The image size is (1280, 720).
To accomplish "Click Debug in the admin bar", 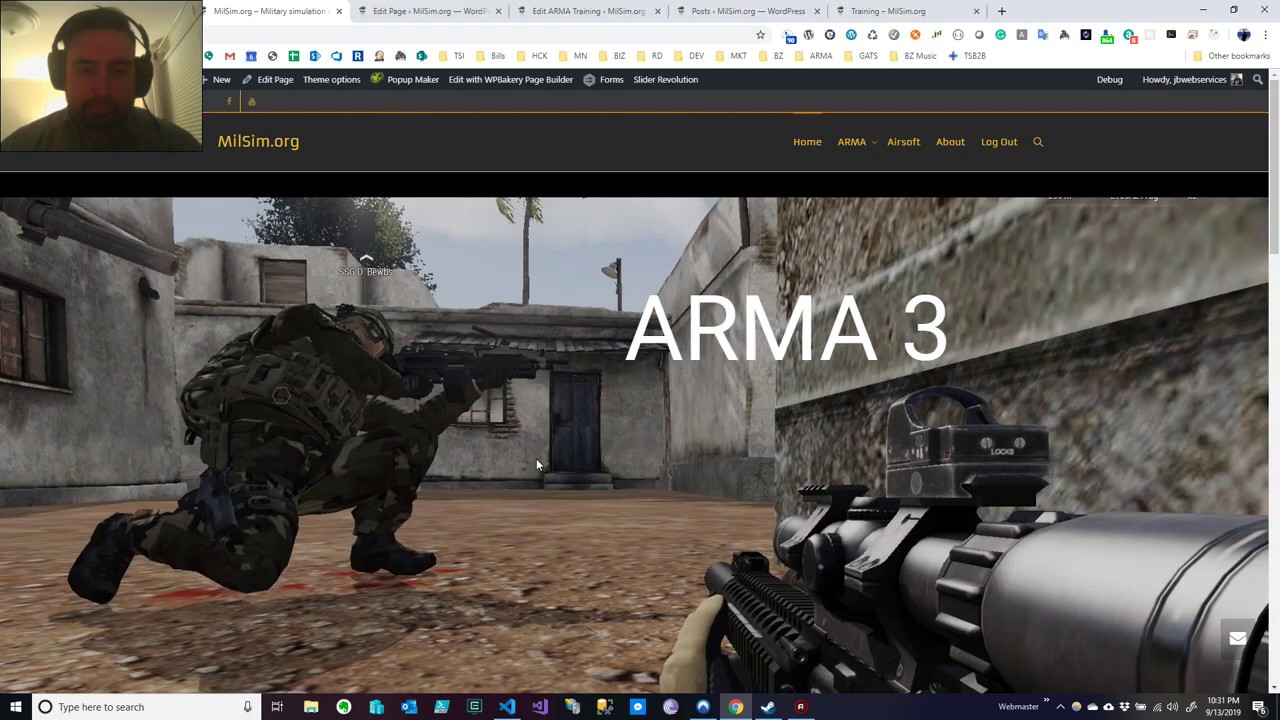I will pyautogui.click(x=1110, y=80).
